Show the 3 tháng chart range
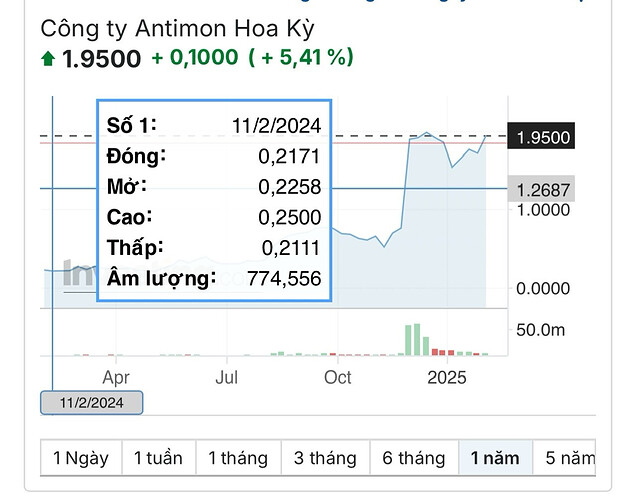Screen dimensions: 636x500 325,458
